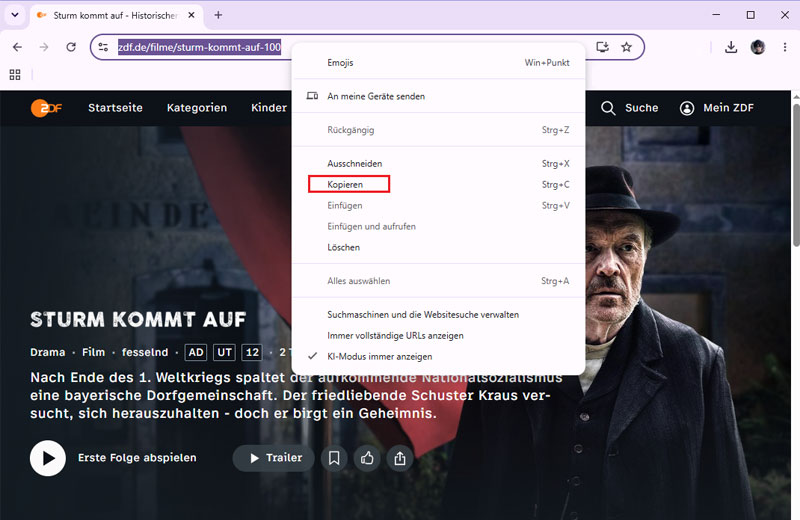Image resolution: width=800 pixels, height=520 pixels.
Task: Go back with the browser back arrow
Action: point(17,47)
